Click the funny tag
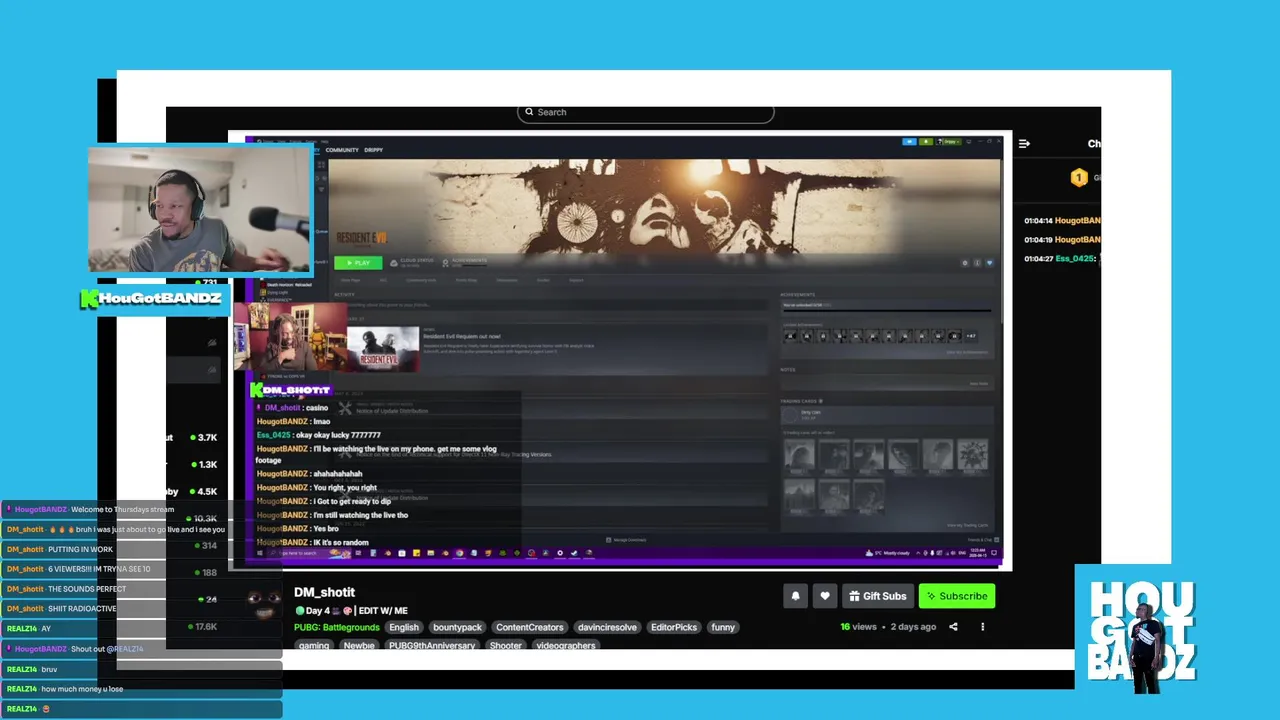The image size is (1280, 720). tap(723, 627)
